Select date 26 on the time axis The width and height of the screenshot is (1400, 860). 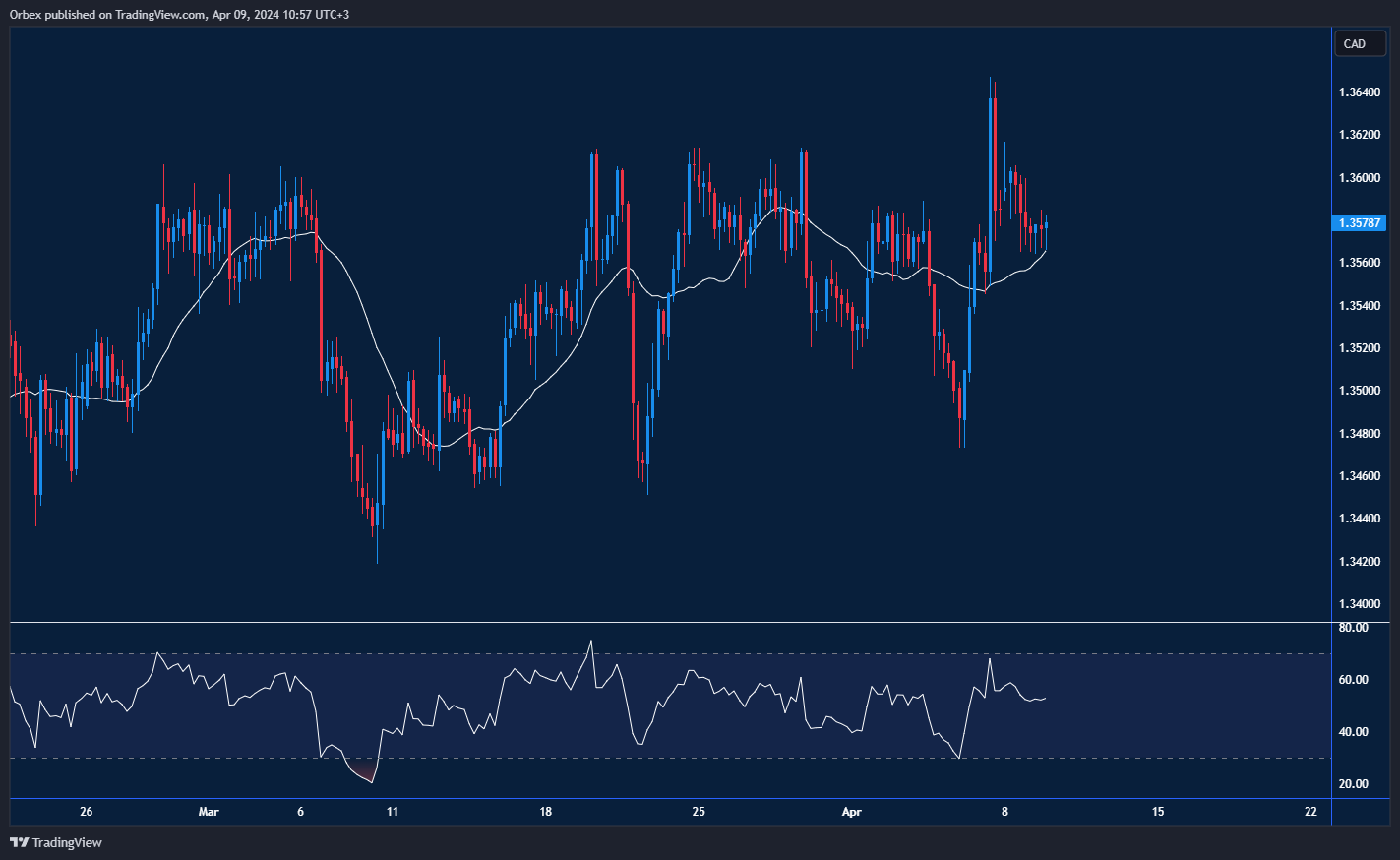pyautogui.click(x=87, y=812)
